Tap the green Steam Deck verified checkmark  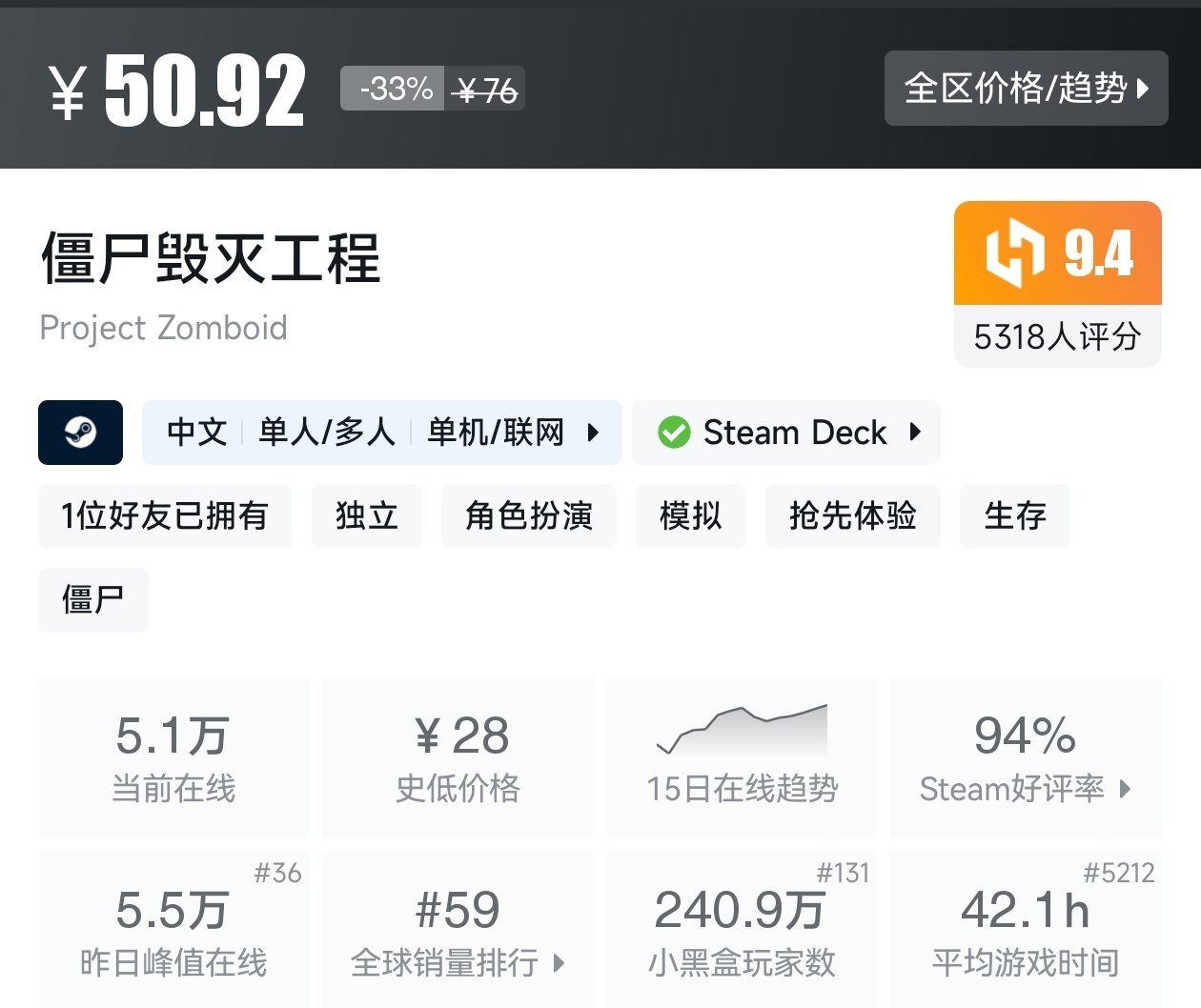[674, 433]
